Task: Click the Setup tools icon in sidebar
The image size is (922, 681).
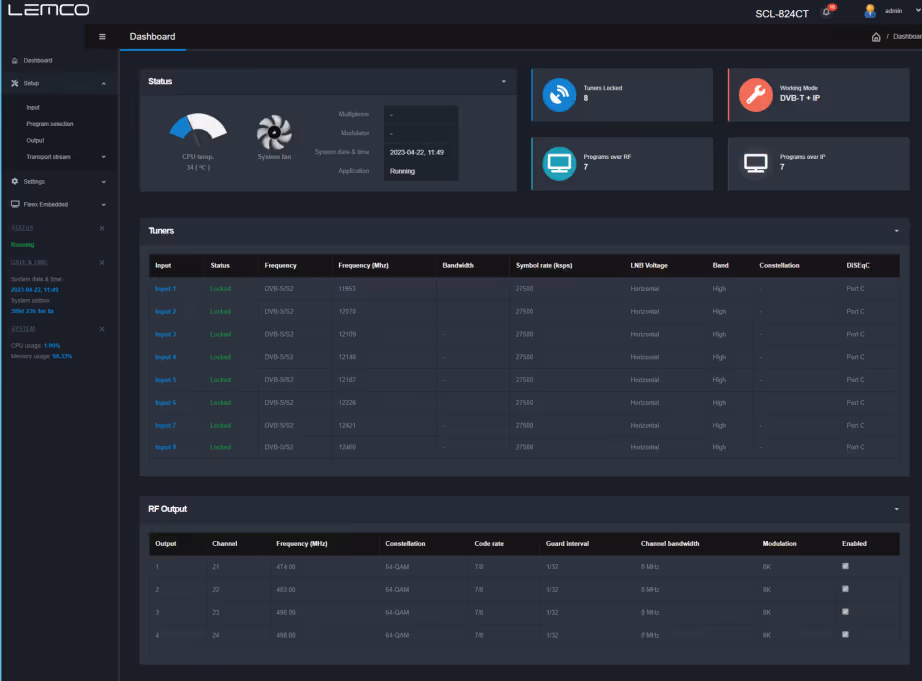Action: pos(15,84)
